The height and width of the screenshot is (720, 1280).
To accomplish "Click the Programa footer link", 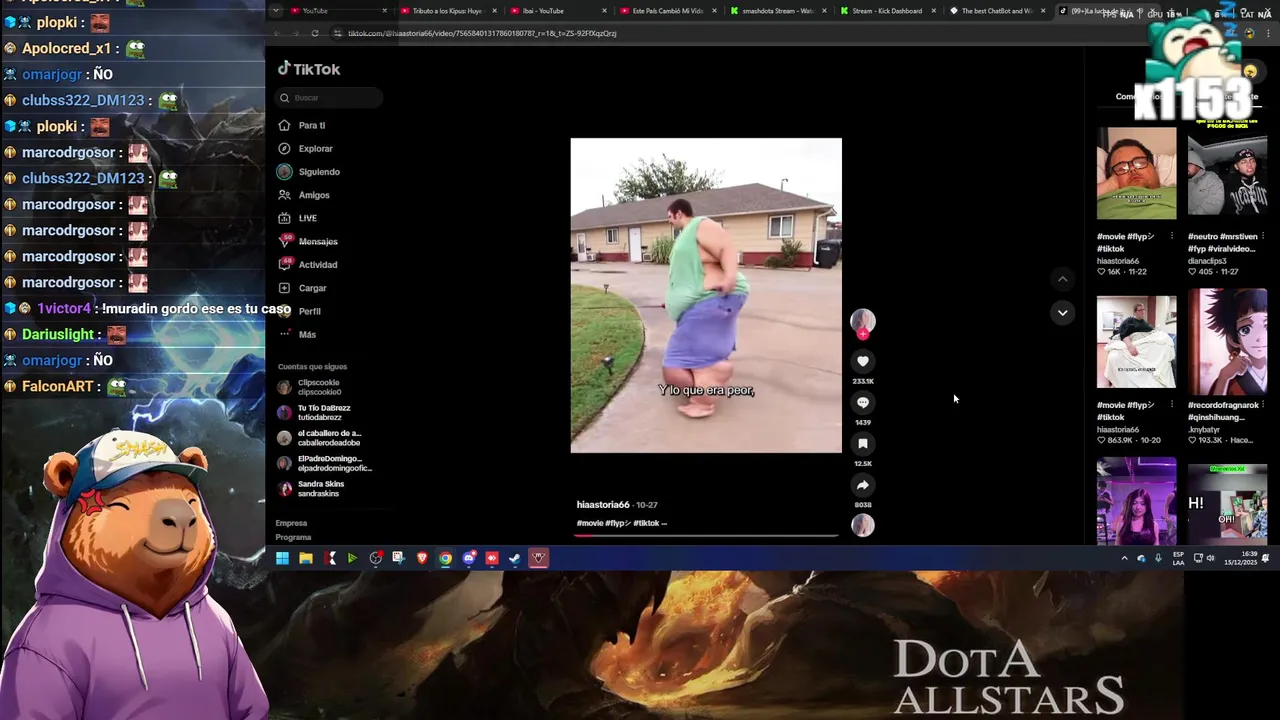I will click(x=294, y=537).
